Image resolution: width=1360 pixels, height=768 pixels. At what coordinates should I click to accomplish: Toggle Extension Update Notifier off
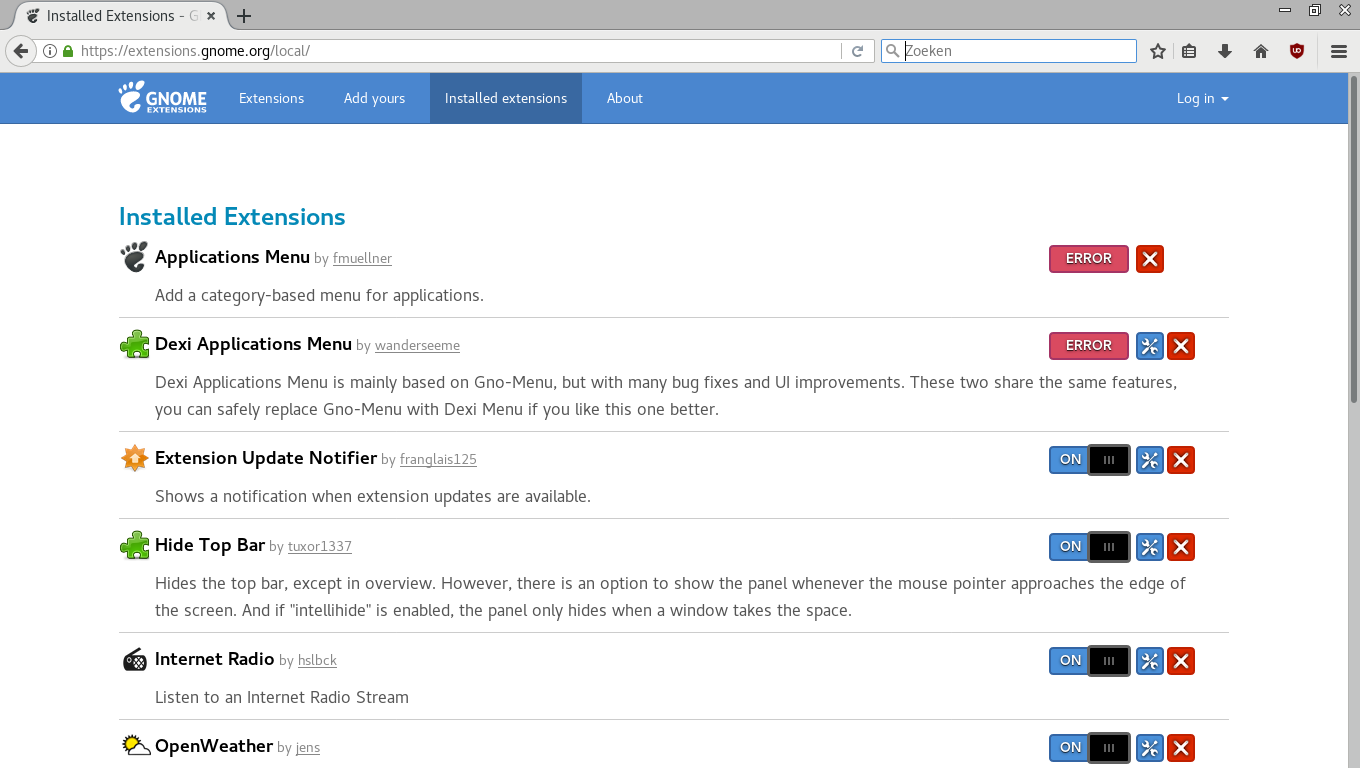pos(1089,460)
